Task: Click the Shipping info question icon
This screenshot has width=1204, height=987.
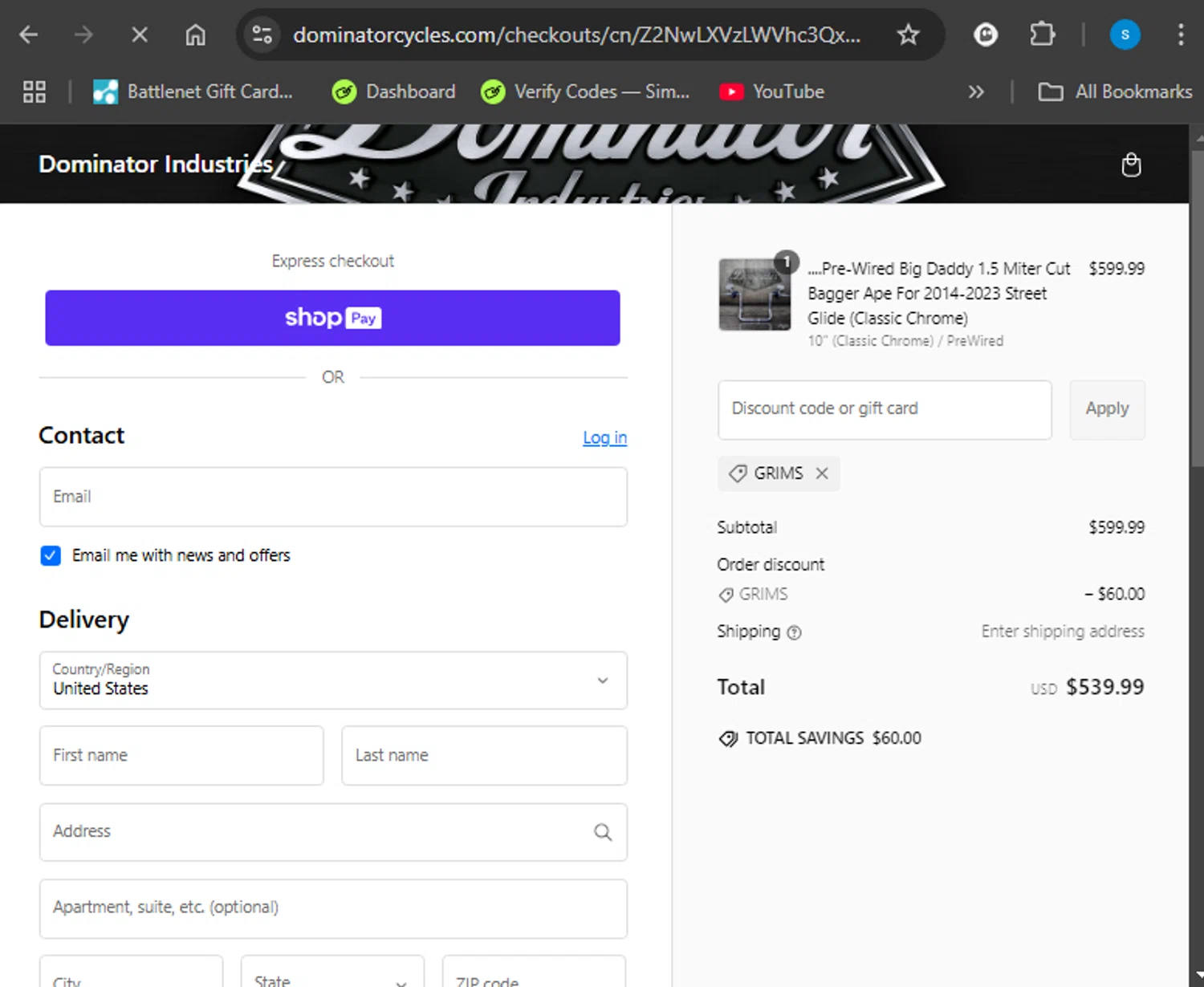Action: 794,632
